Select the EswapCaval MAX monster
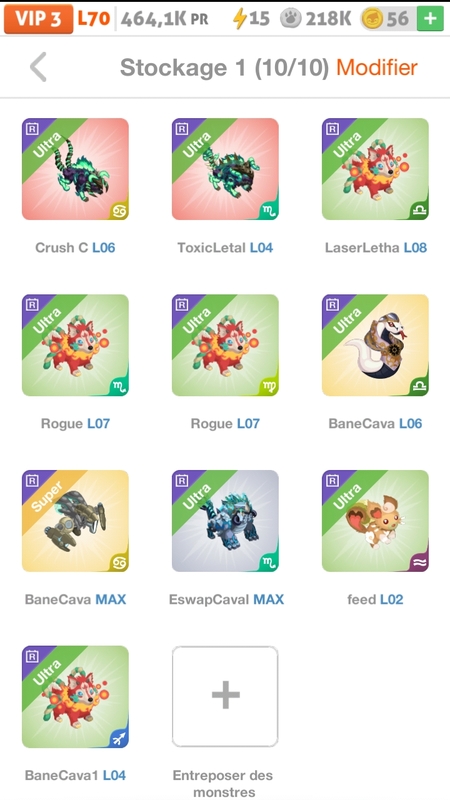450x800 pixels. pyautogui.click(x=225, y=521)
